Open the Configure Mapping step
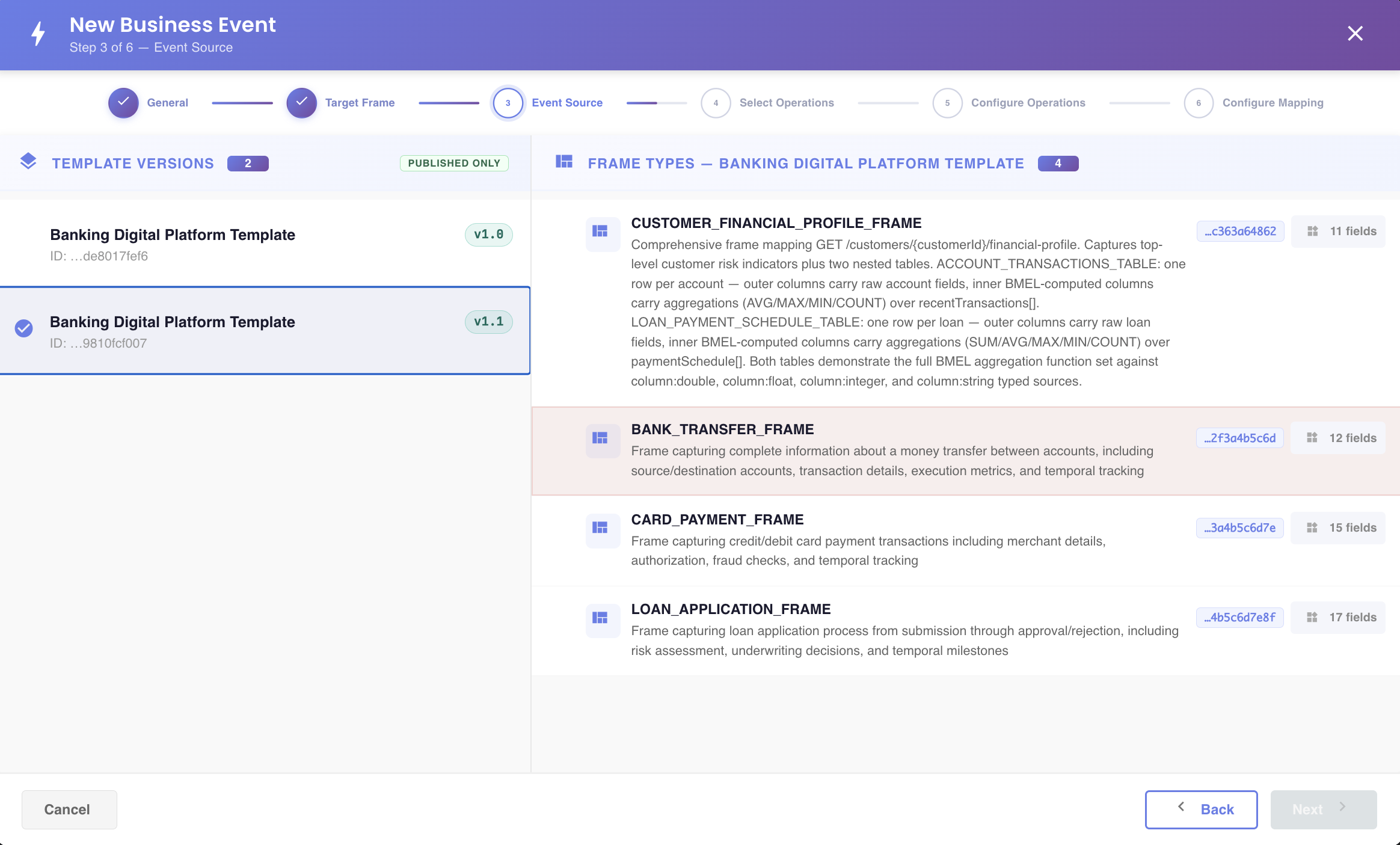The height and width of the screenshot is (845, 1400). (1254, 103)
